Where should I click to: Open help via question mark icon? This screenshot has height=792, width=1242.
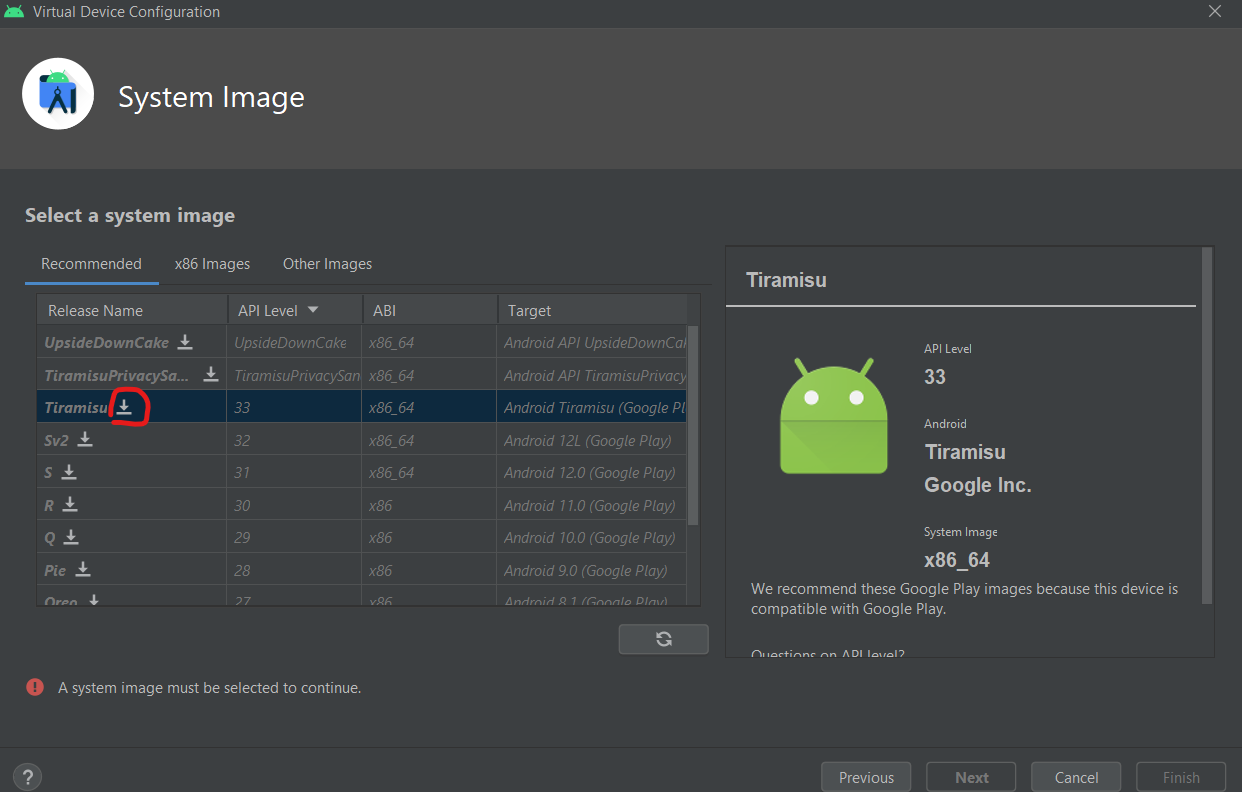pyautogui.click(x=27, y=777)
